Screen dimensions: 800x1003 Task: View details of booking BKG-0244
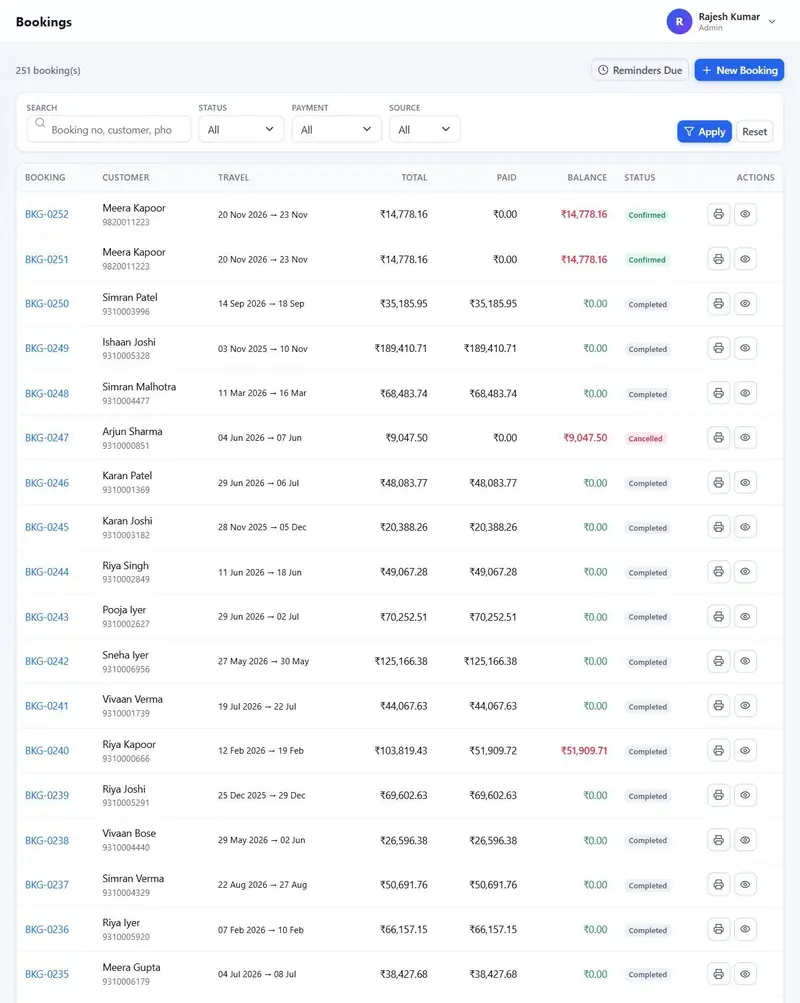(x=745, y=572)
